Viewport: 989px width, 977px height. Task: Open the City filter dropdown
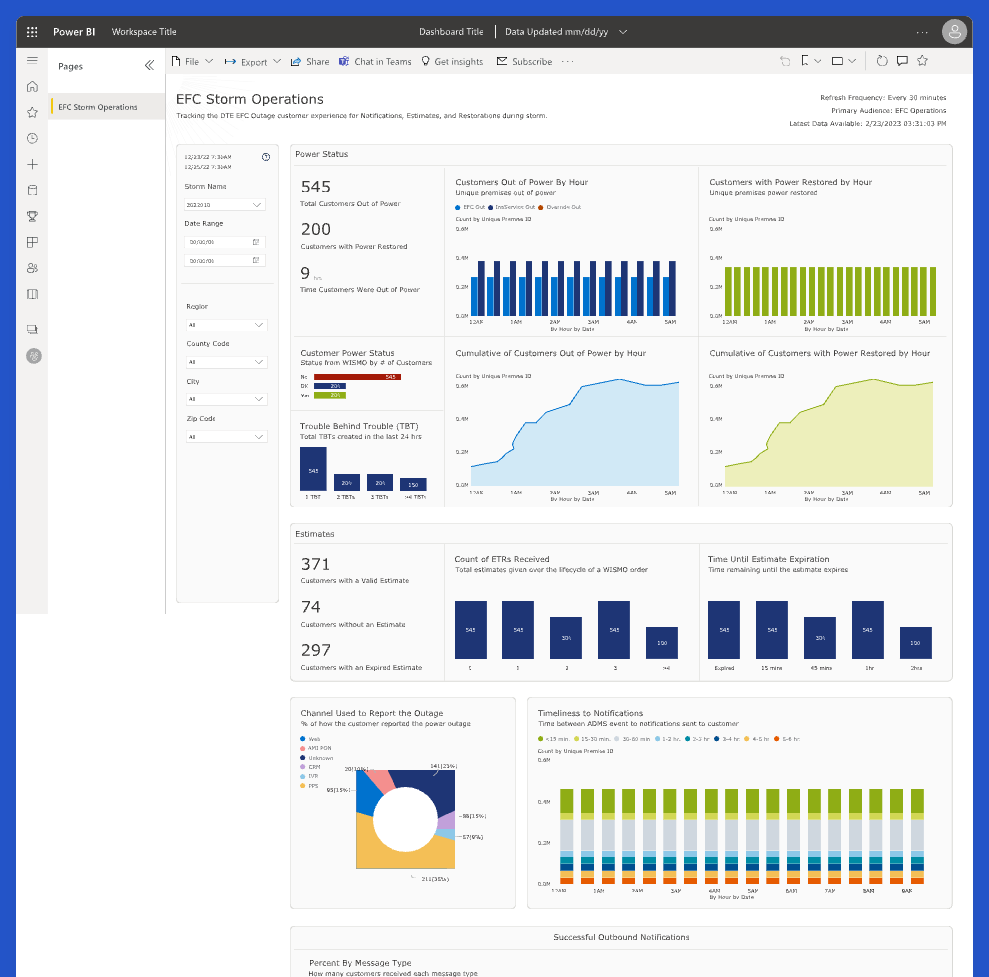point(226,399)
